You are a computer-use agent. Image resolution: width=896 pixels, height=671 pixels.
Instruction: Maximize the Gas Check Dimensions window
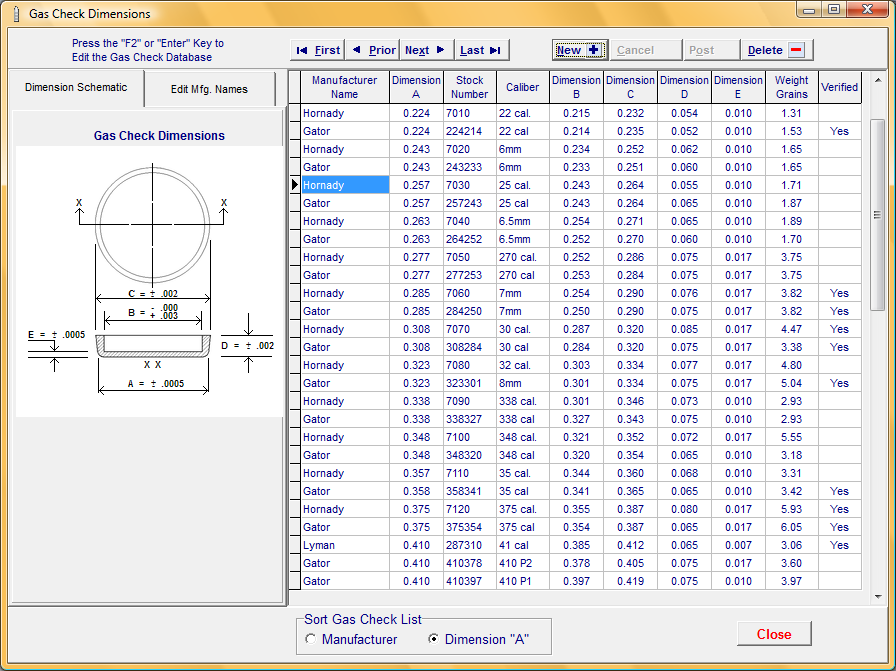[834, 10]
